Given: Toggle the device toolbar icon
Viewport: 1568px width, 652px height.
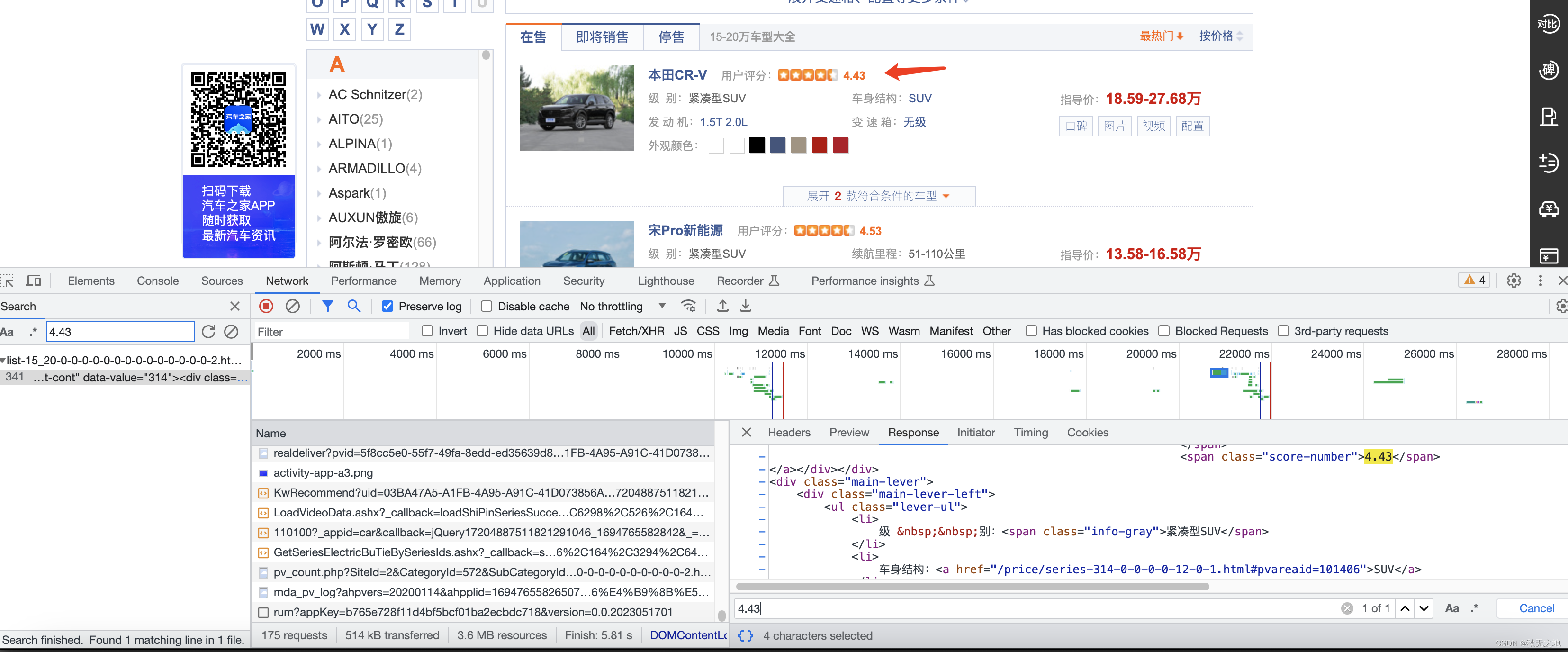Looking at the screenshot, I should tap(34, 281).
